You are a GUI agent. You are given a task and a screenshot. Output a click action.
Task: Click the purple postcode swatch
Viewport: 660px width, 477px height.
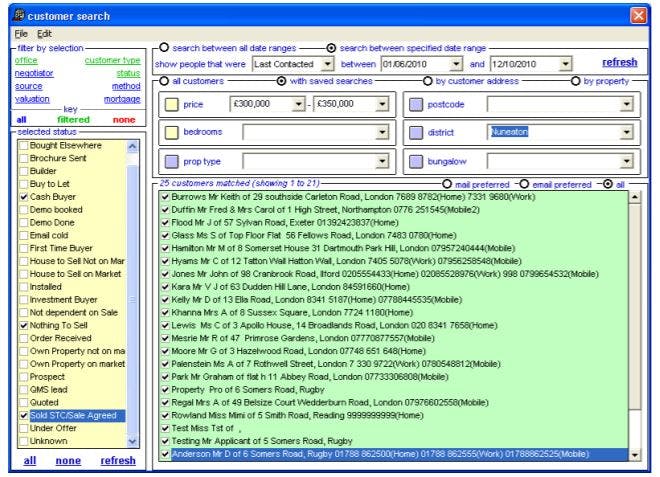[416, 104]
